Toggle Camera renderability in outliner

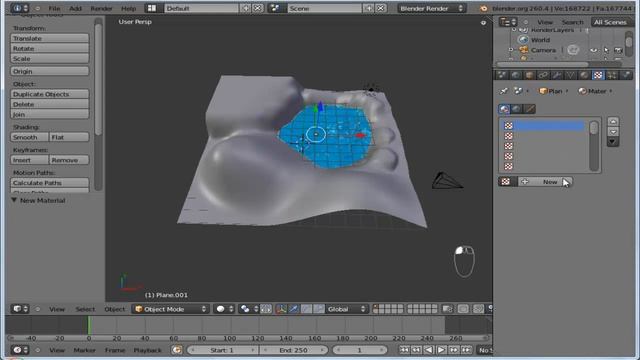[618, 50]
